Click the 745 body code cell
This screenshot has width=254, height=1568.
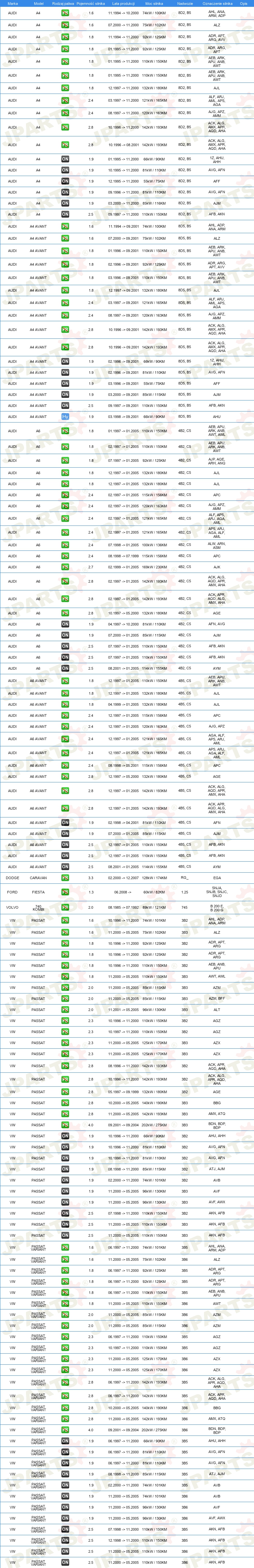[184, 907]
